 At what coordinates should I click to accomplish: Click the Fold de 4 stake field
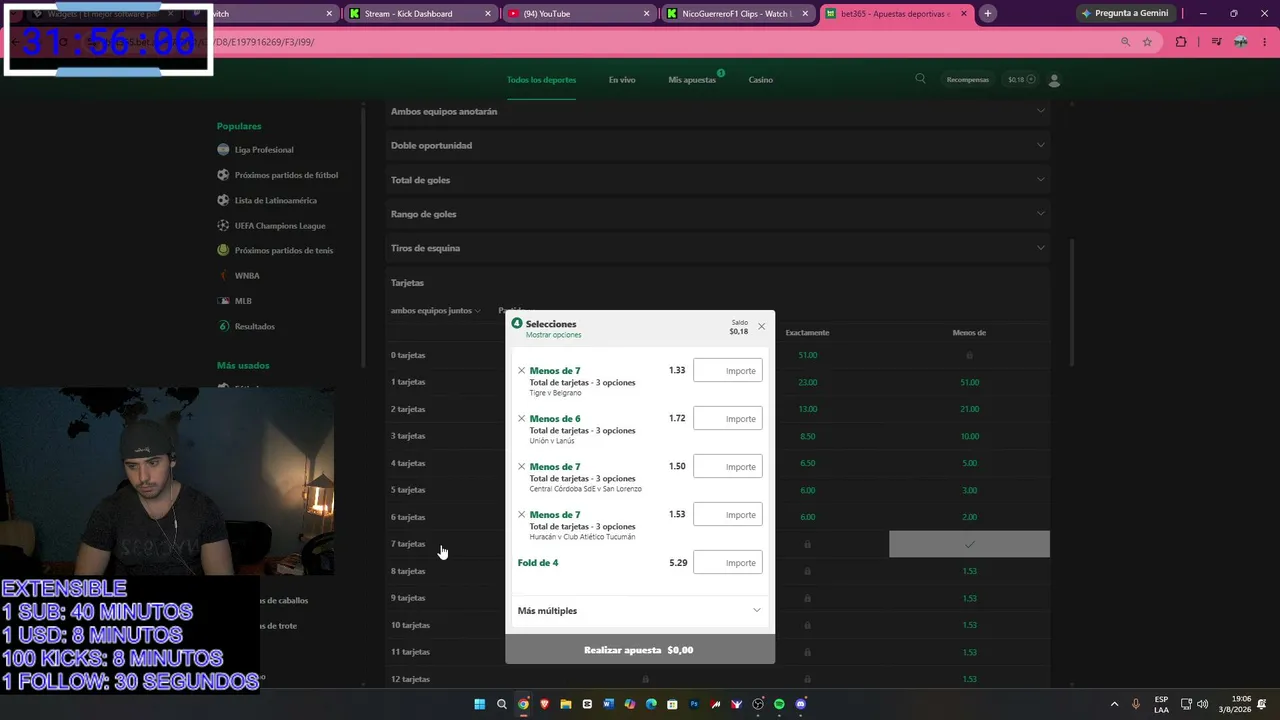(728, 563)
